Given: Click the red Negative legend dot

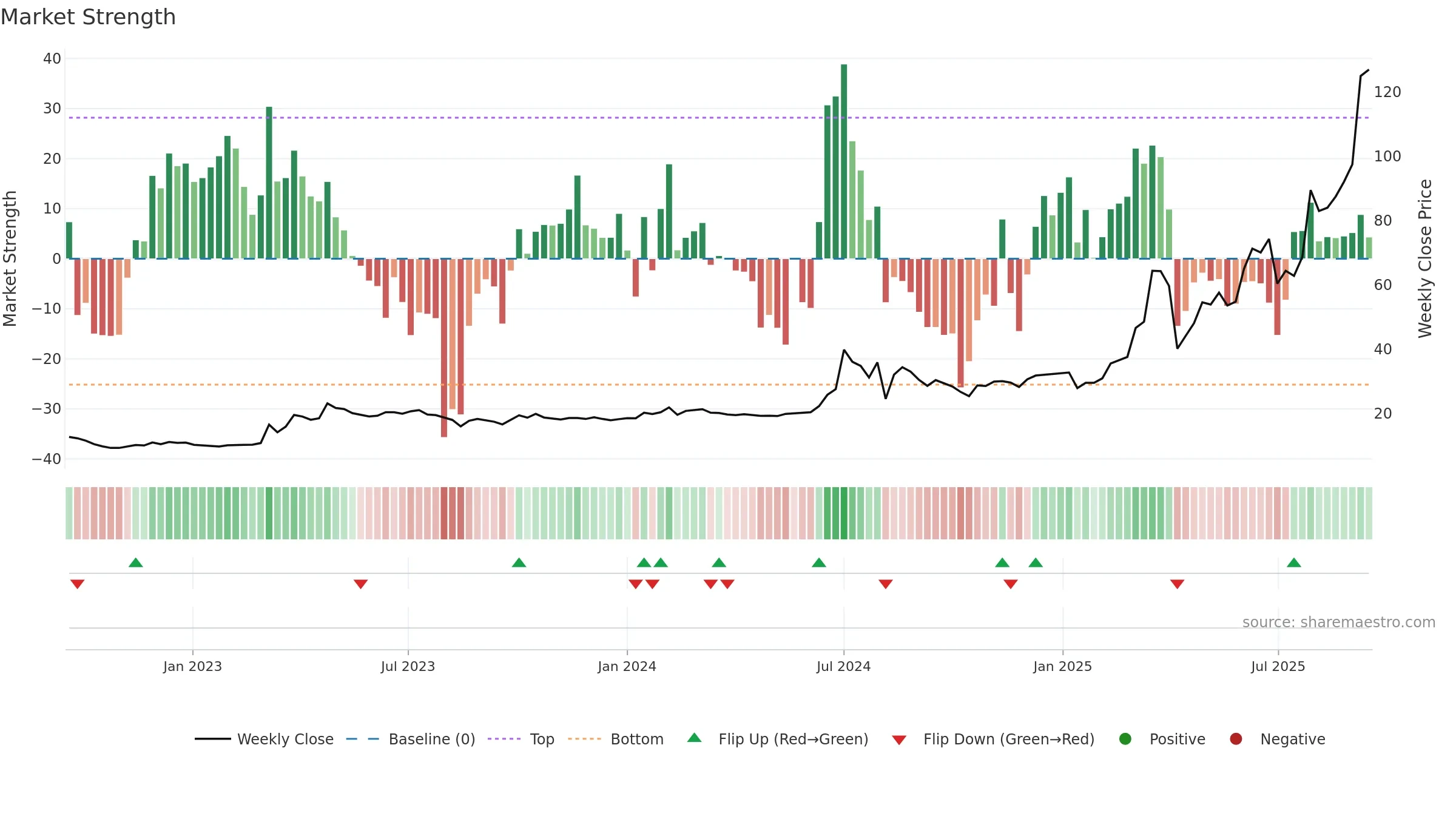Looking at the screenshot, I should click(x=1236, y=738).
